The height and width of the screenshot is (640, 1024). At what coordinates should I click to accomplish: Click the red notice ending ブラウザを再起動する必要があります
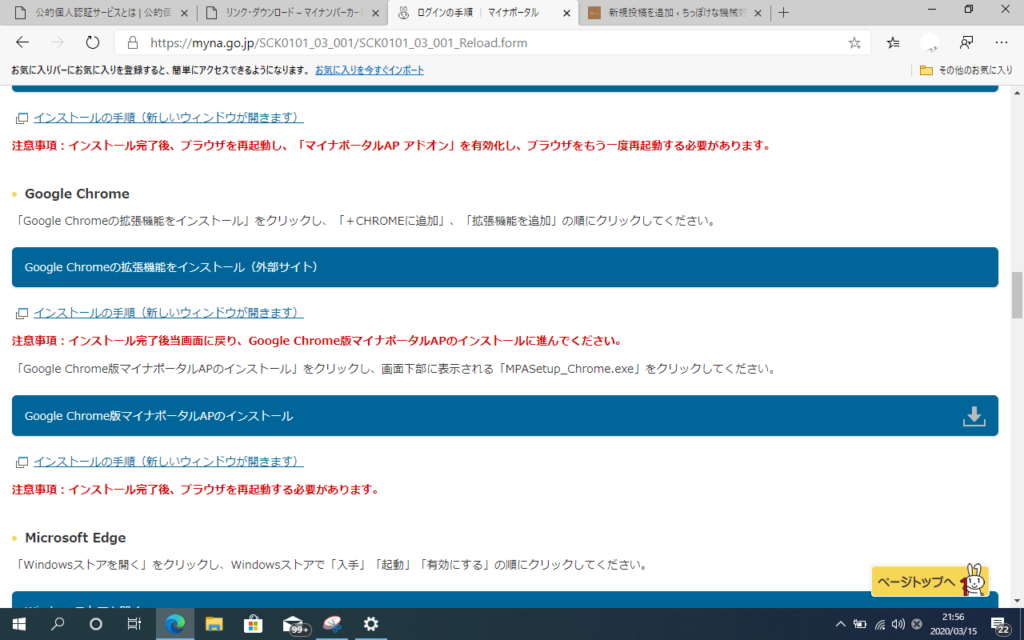pyautogui.click(x=196, y=489)
